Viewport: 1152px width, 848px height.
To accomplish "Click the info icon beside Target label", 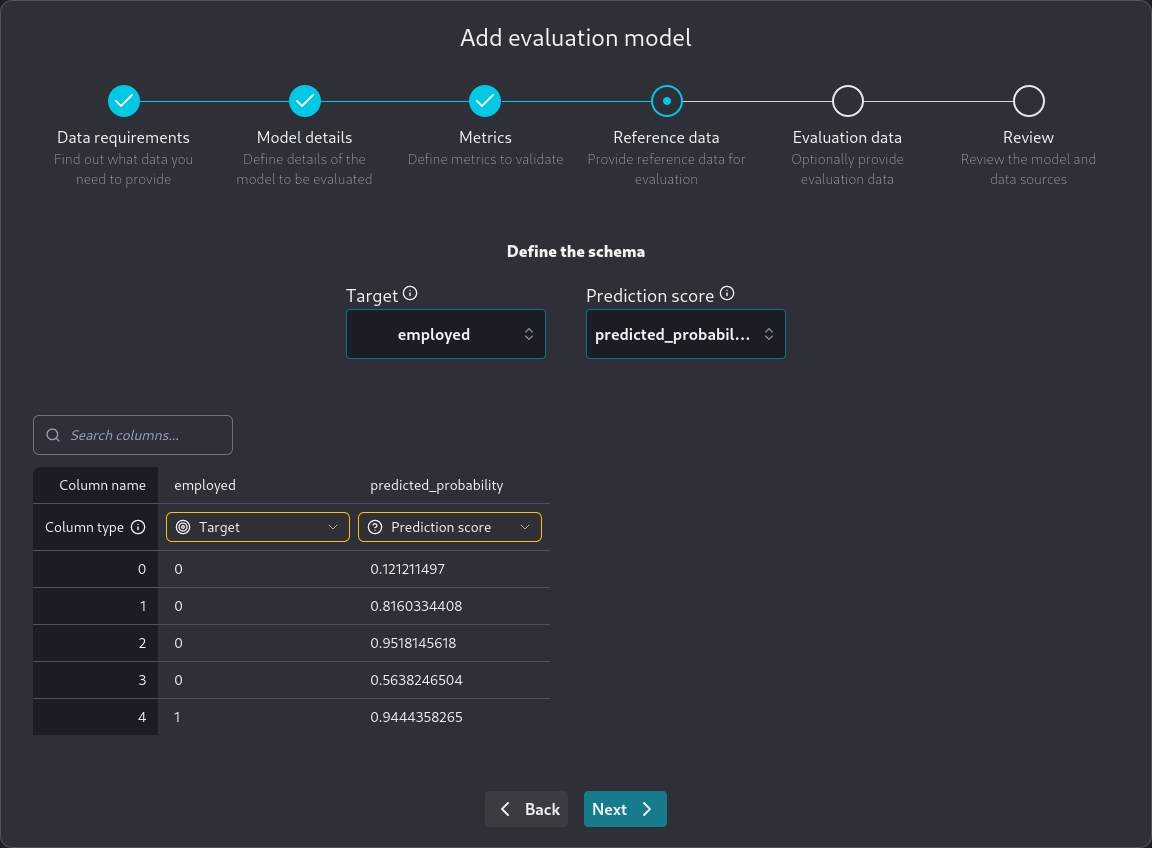I will (x=410, y=295).
